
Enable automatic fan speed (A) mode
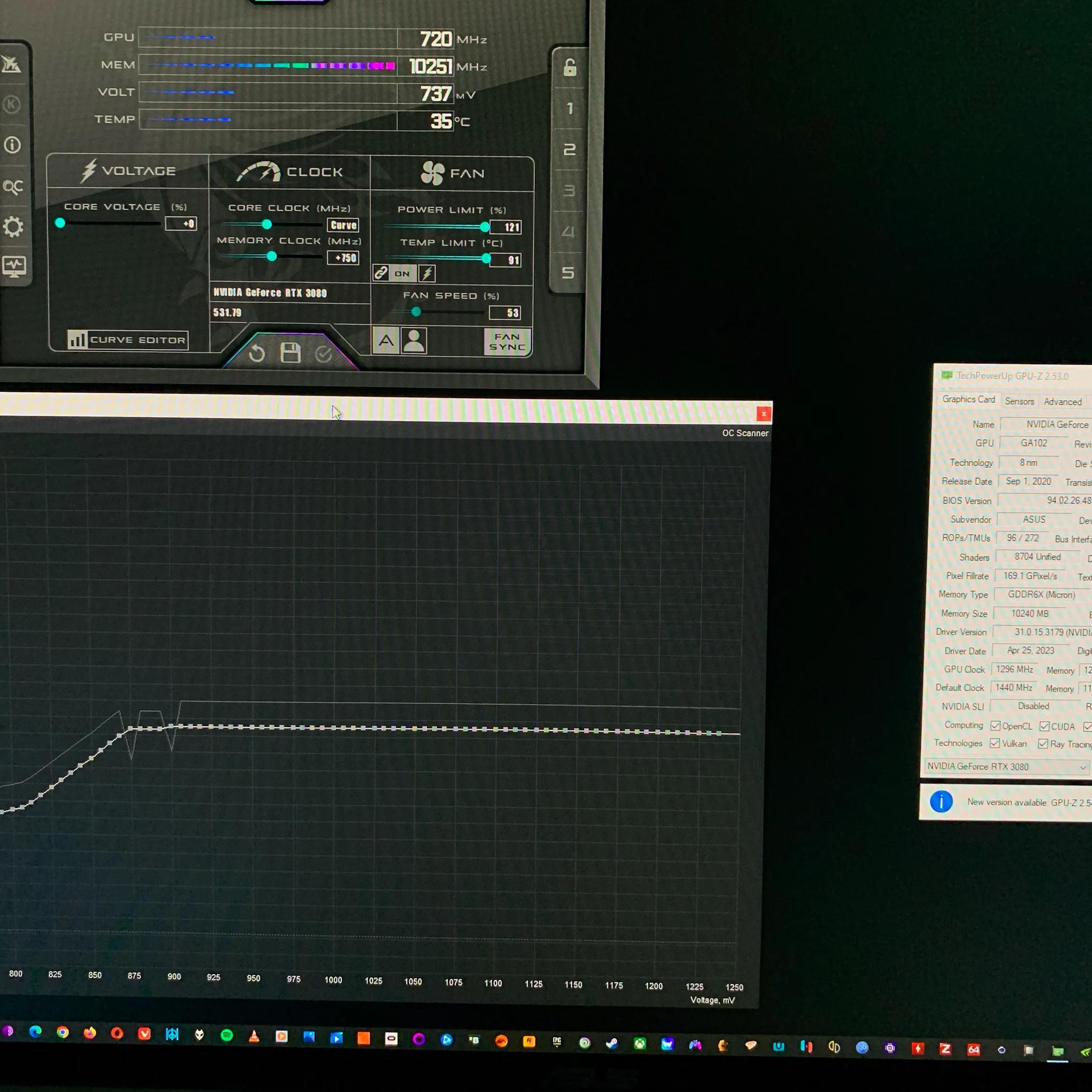386,340
